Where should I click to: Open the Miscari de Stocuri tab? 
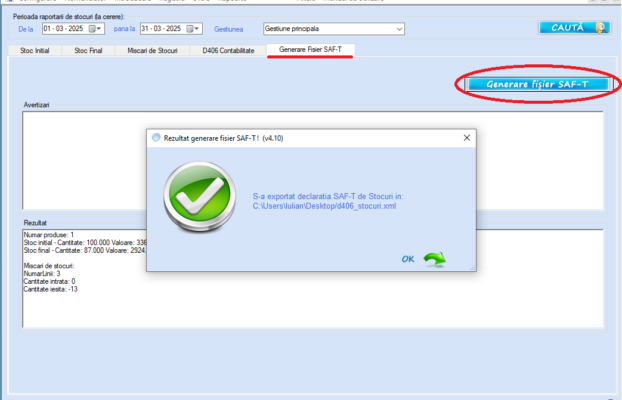tap(151, 49)
